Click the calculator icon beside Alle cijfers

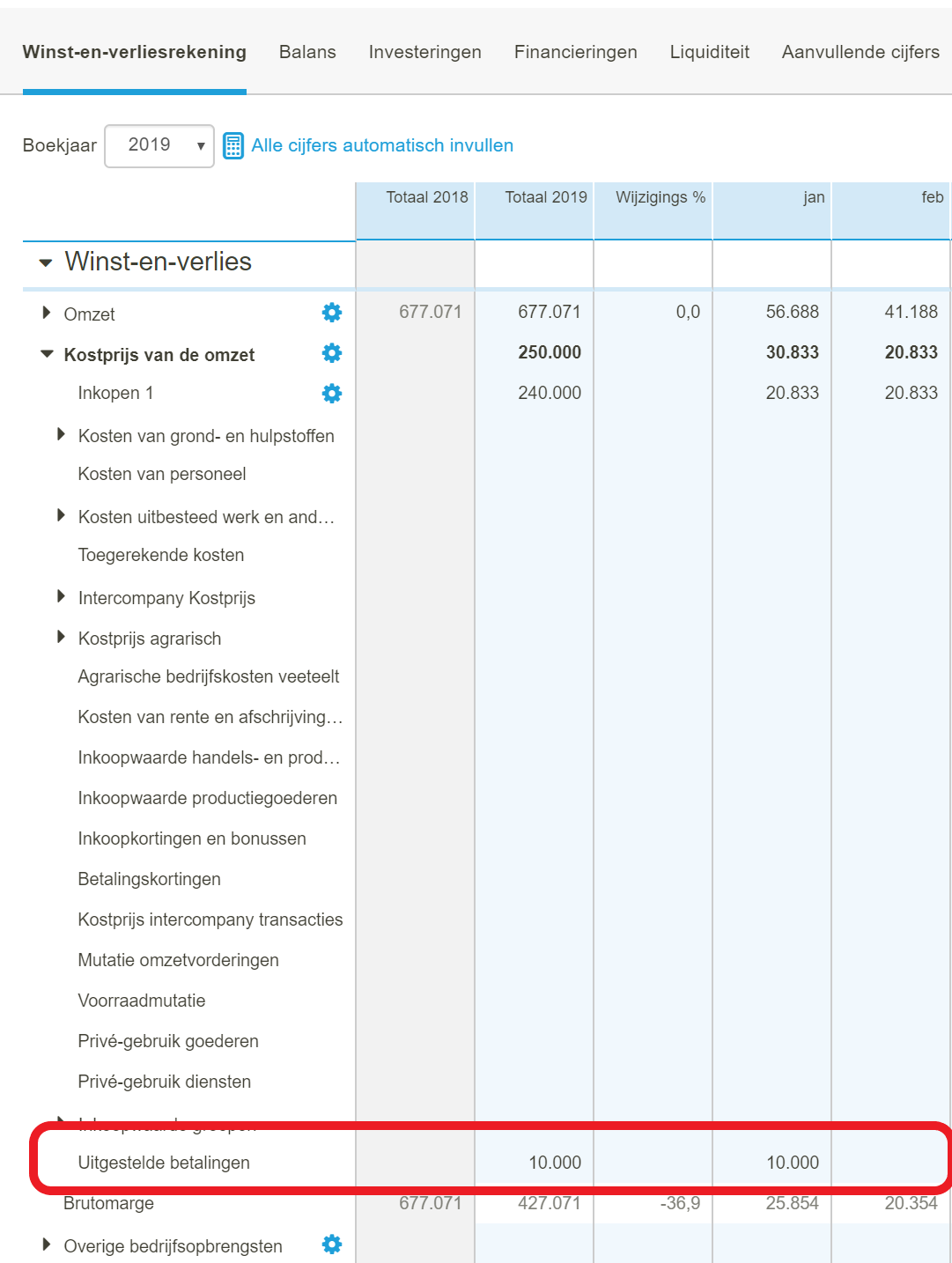pos(232,145)
